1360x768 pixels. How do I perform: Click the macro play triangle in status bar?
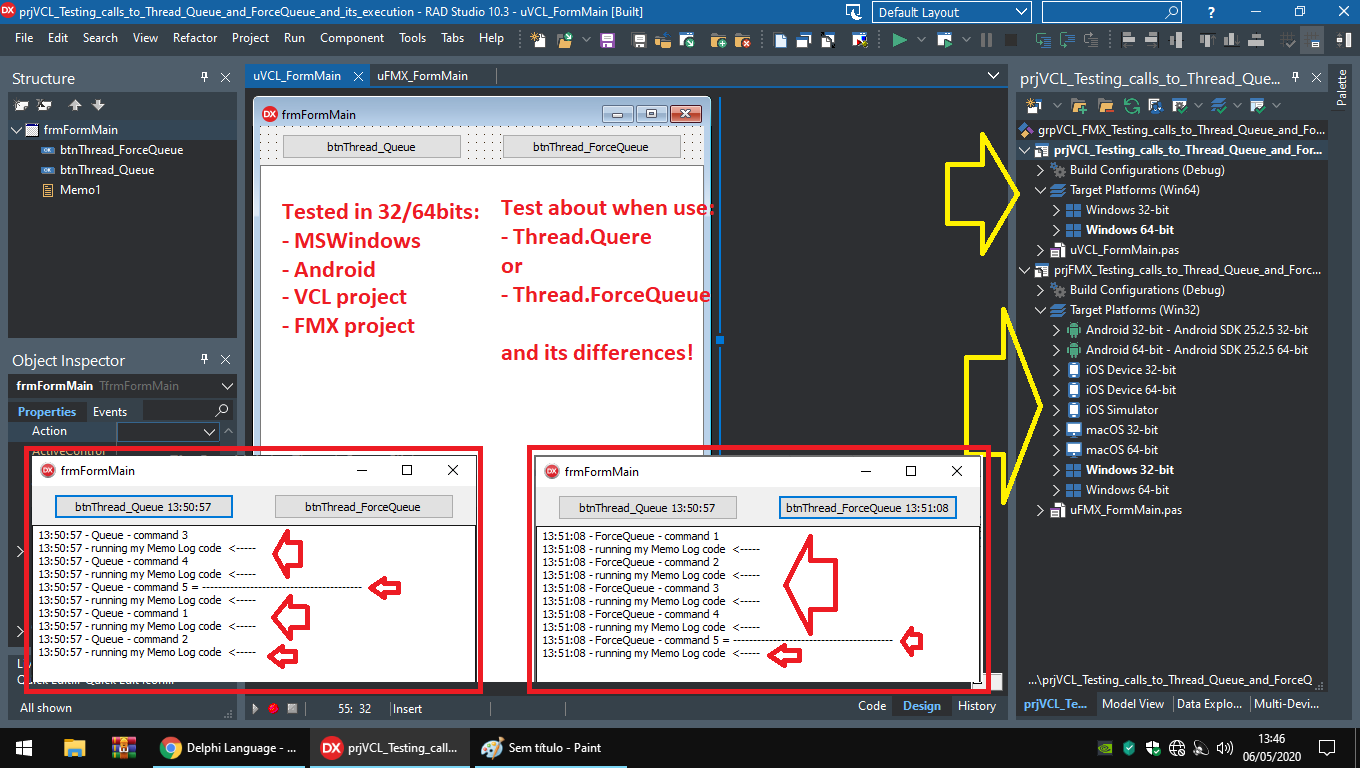(x=255, y=708)
